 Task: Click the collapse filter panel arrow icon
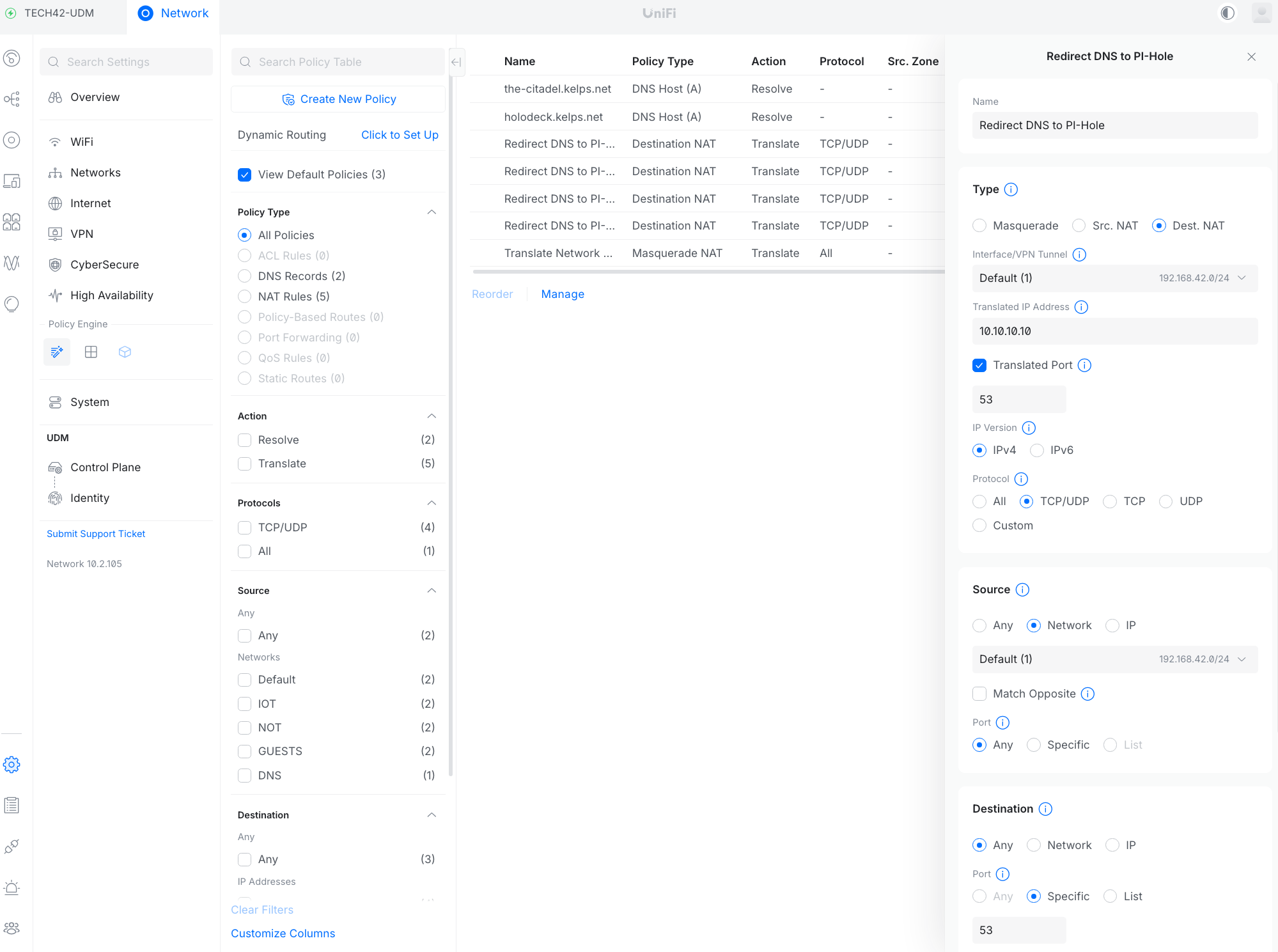pos(456,62)
